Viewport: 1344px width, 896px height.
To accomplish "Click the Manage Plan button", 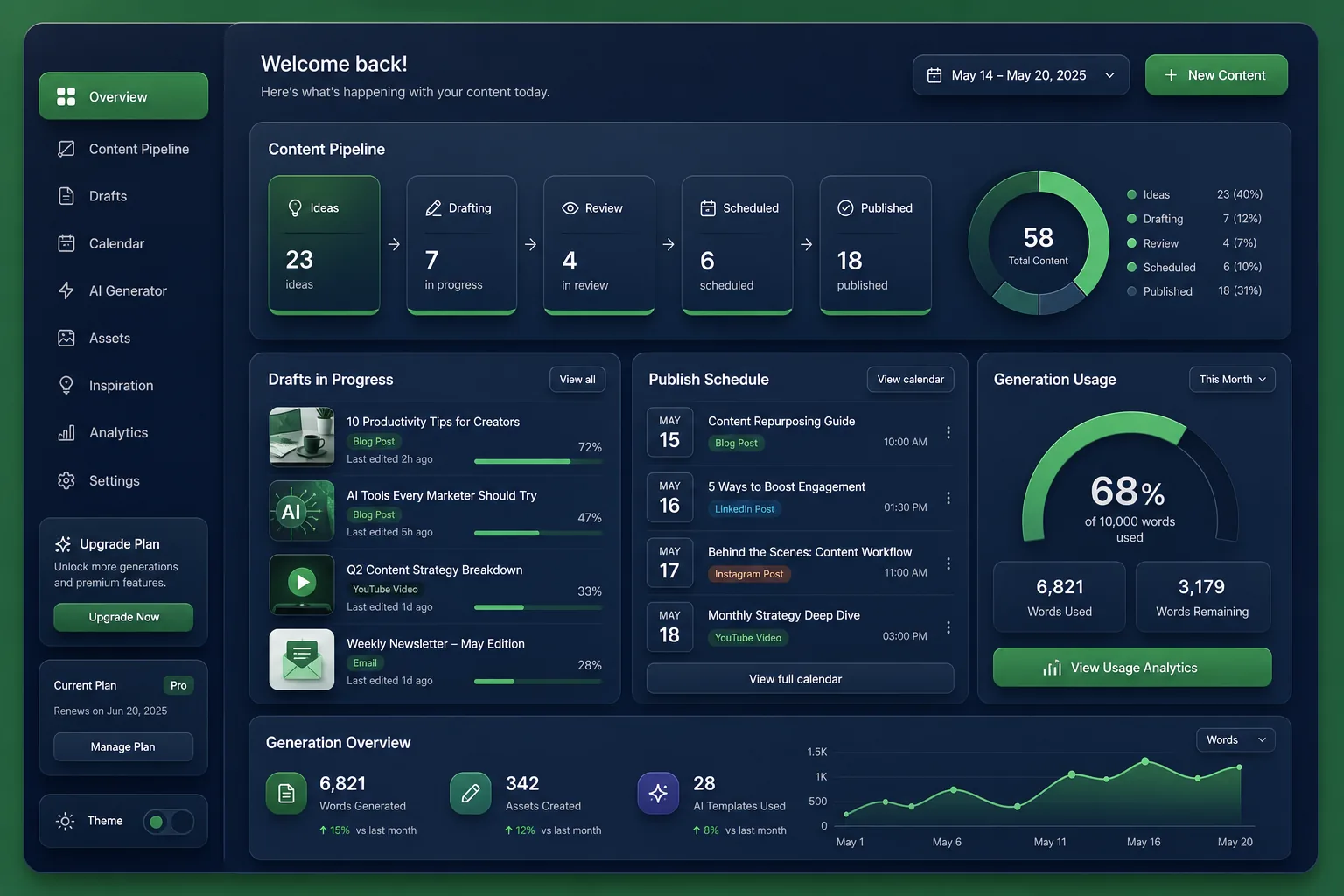I will tap(123, 746).
